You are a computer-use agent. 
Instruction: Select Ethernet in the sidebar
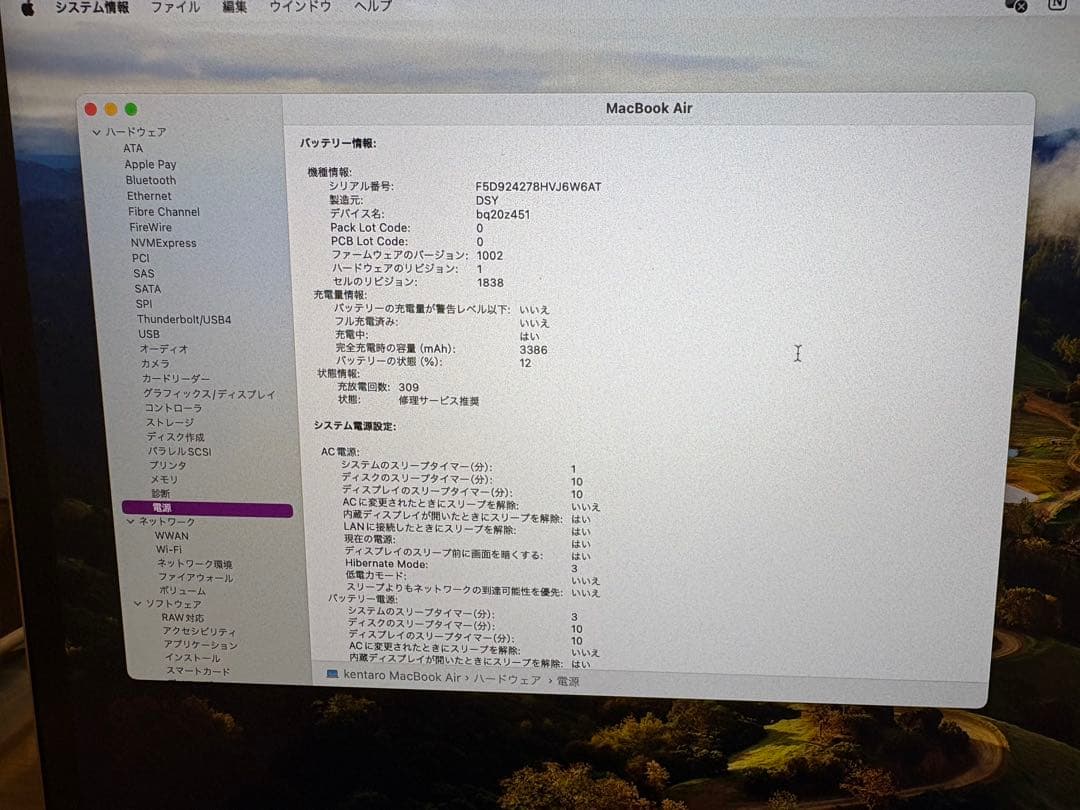[x=149, y=196]
